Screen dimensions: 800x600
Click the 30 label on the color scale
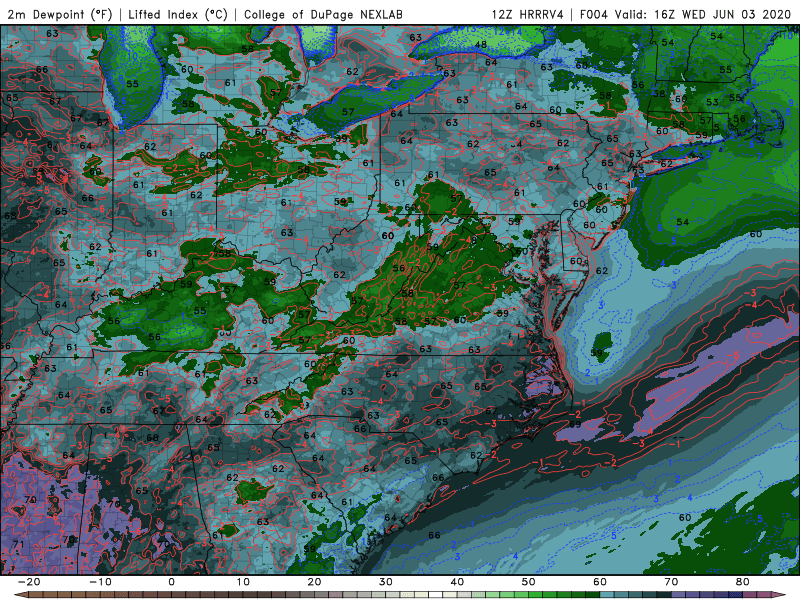[x=386, y=582]
